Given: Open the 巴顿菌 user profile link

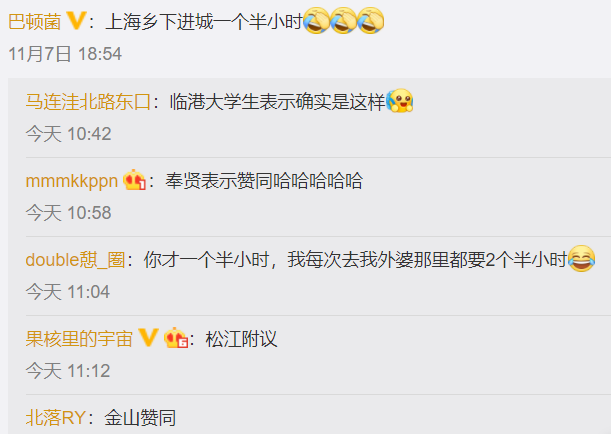Looking at the screenshot, I should [35, 21].
